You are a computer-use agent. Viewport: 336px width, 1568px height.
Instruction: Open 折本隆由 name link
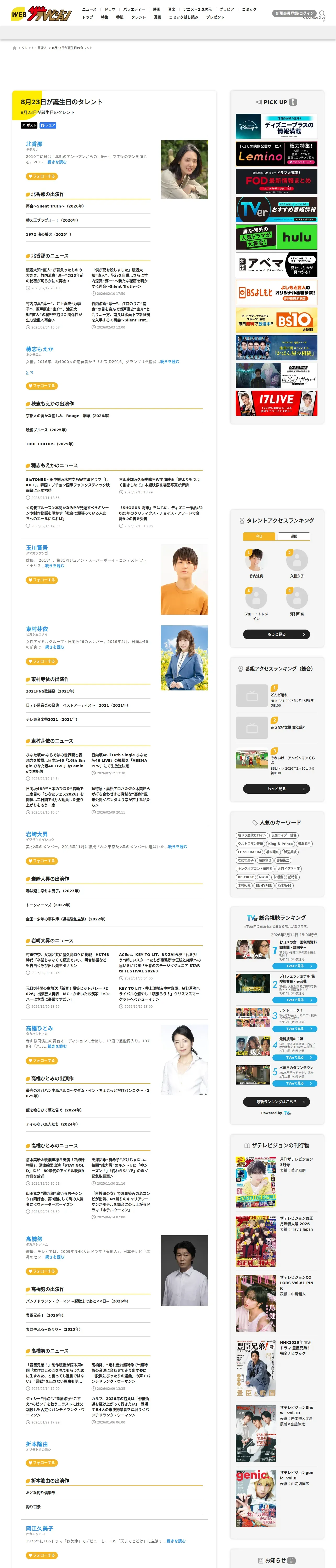click(37, 1444)
